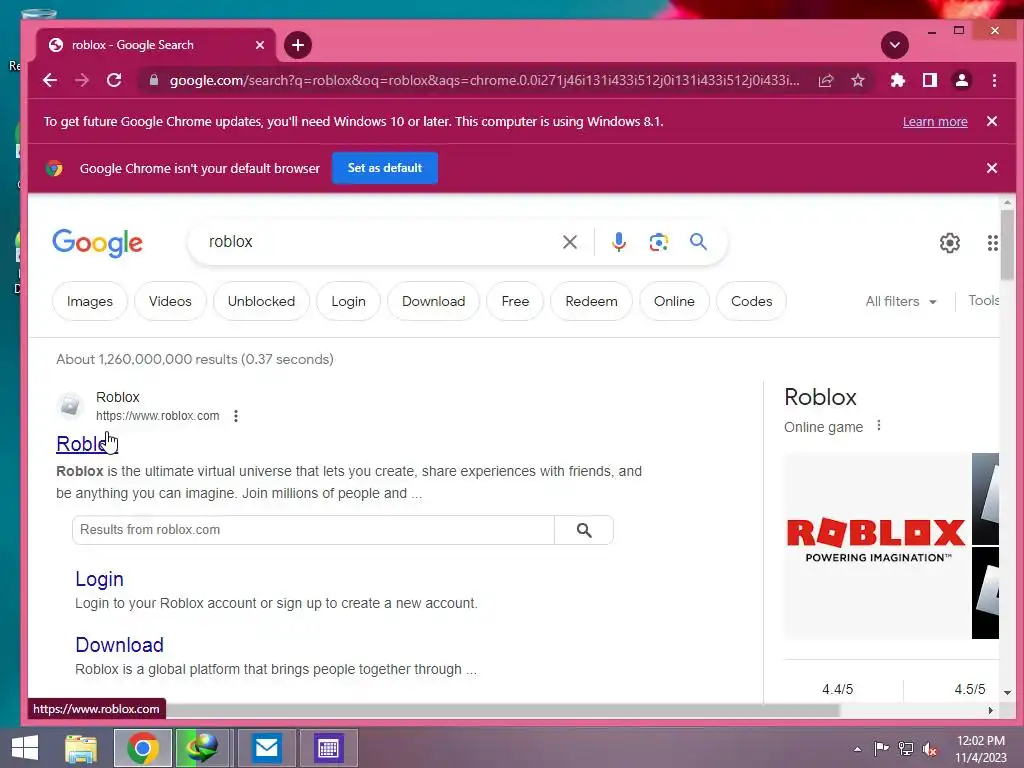Click the muted volume tray icon
The image size is (1024, 768).
tap(930, 749)
